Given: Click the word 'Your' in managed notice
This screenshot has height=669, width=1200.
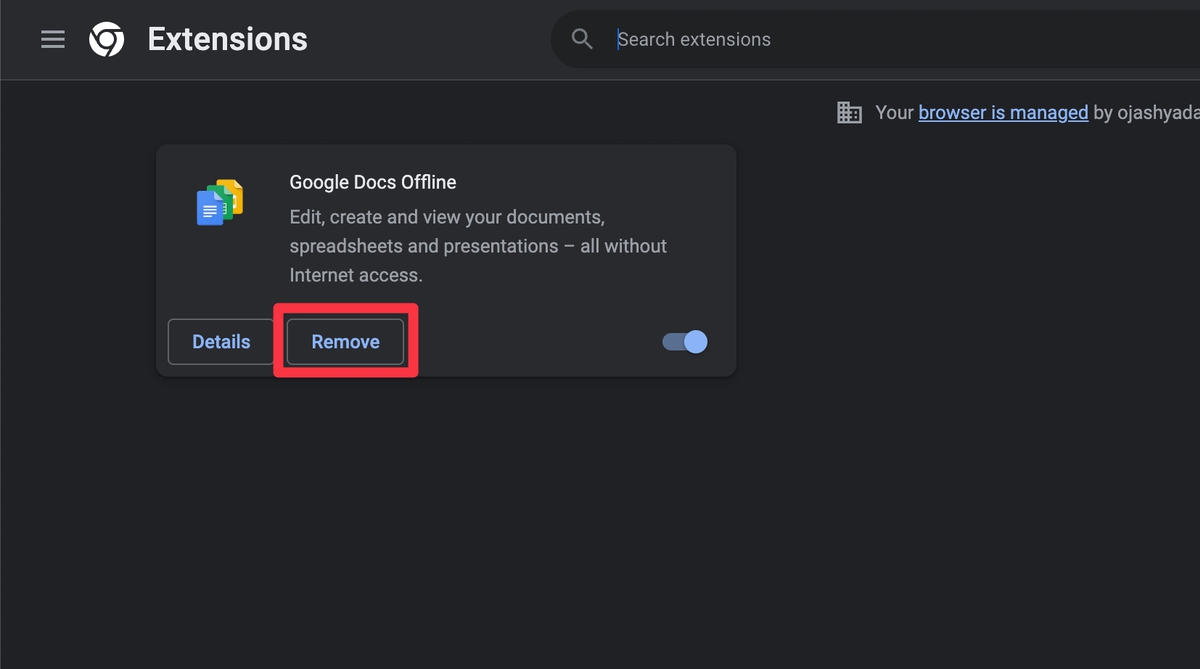Looking at the screenshot, I should 894,112.
